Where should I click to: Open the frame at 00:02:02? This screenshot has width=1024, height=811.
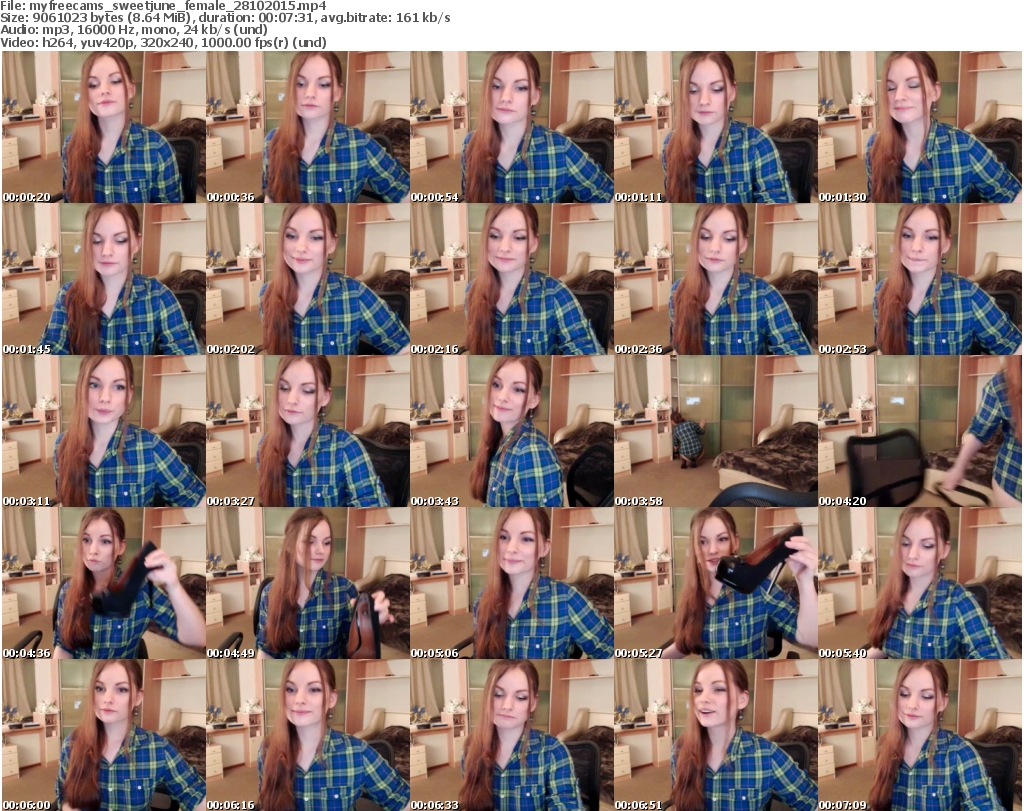click(x=308, y=279)
